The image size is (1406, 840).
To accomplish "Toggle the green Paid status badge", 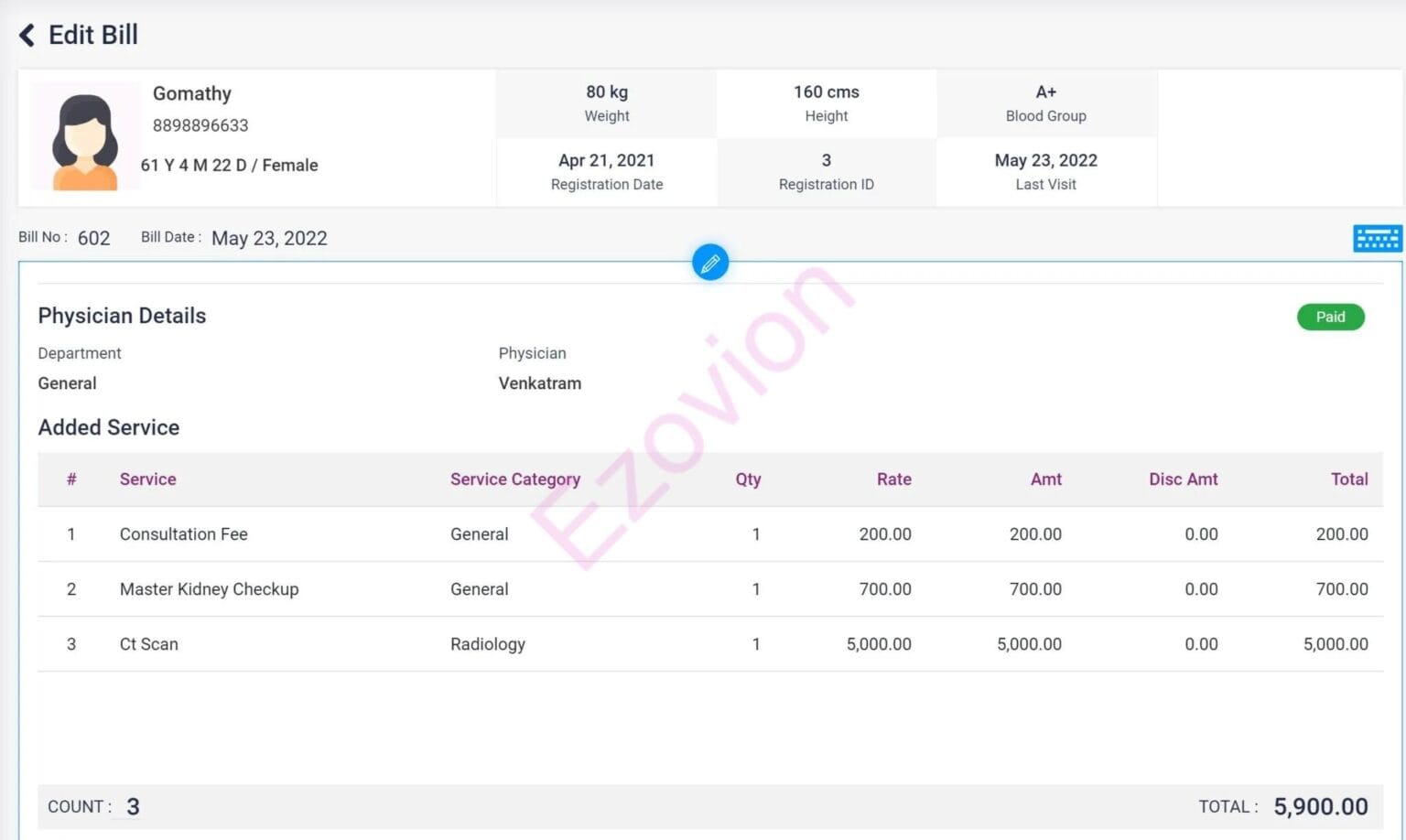I will pos(1330,317).
